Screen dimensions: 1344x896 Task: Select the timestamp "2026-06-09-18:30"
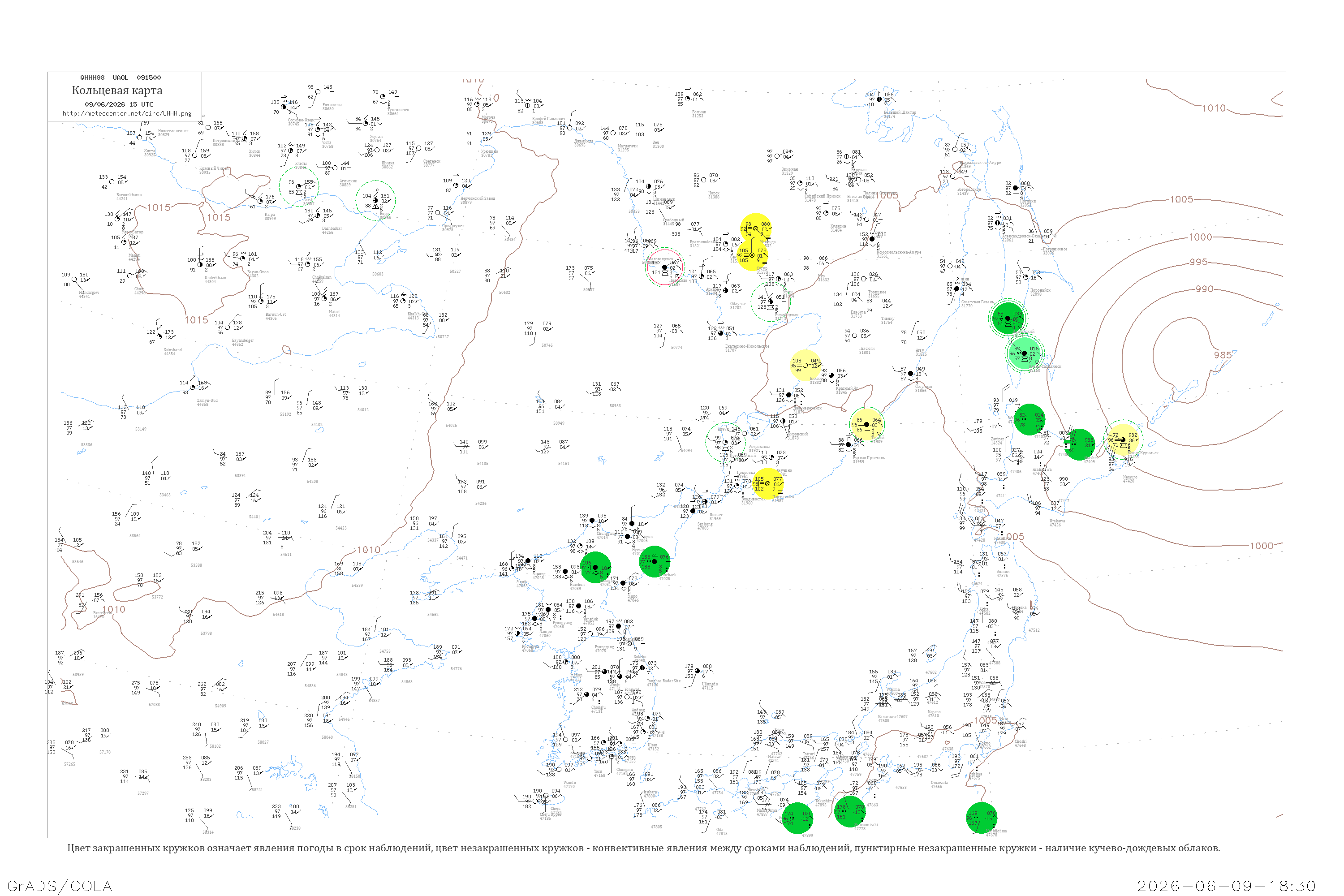click(1226, 886)
